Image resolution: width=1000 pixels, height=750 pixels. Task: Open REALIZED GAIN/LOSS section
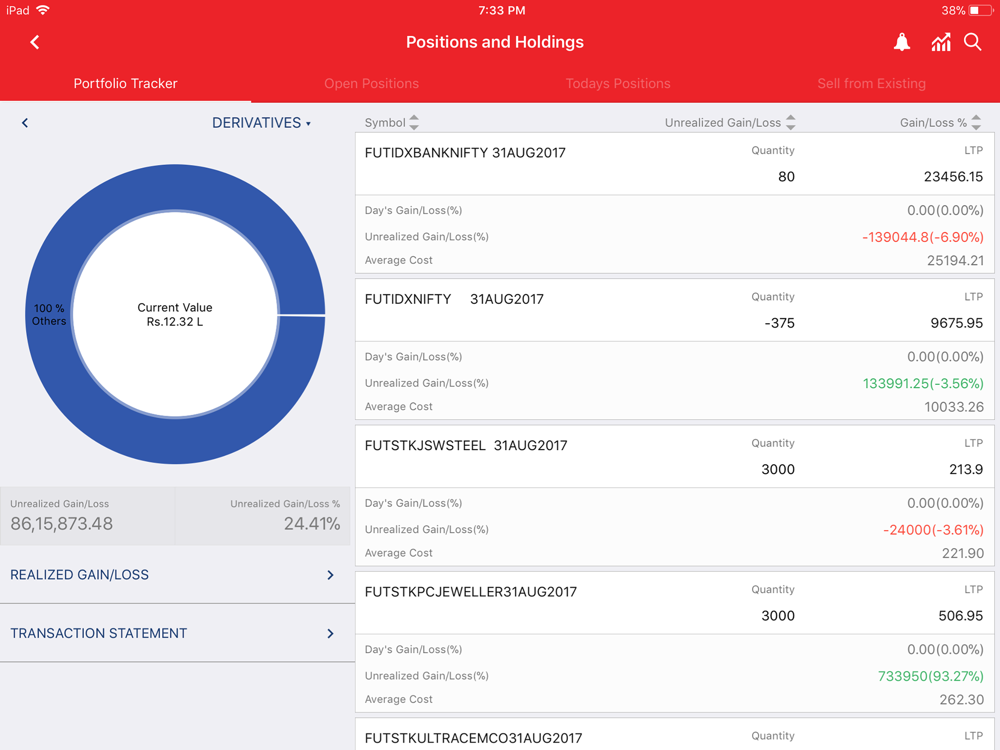pos(177,575)
